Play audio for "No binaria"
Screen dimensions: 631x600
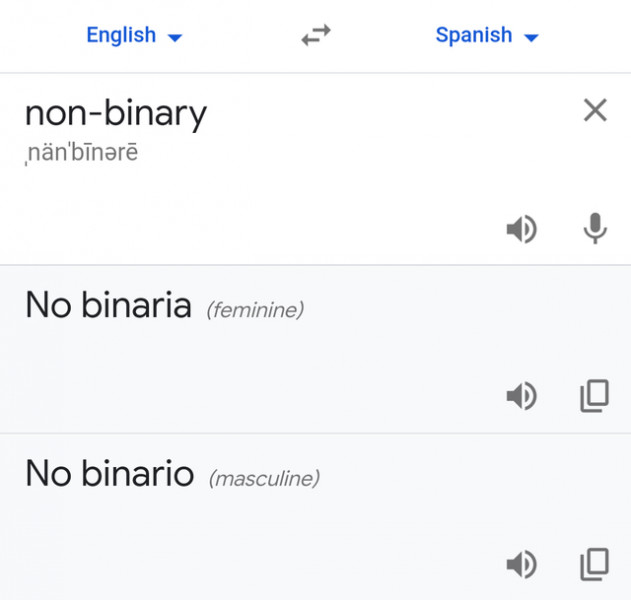(520, 397)
